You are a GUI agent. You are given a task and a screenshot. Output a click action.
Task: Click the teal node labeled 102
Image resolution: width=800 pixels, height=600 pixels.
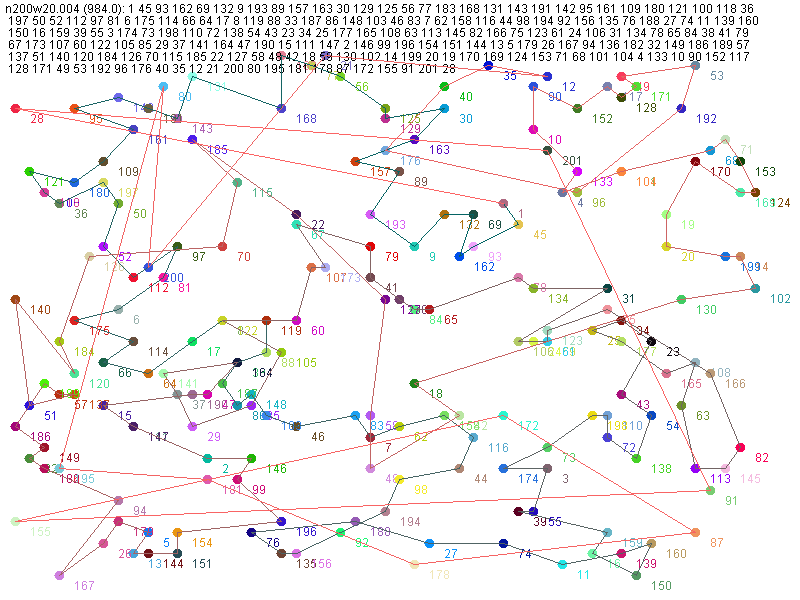[755, 289]
